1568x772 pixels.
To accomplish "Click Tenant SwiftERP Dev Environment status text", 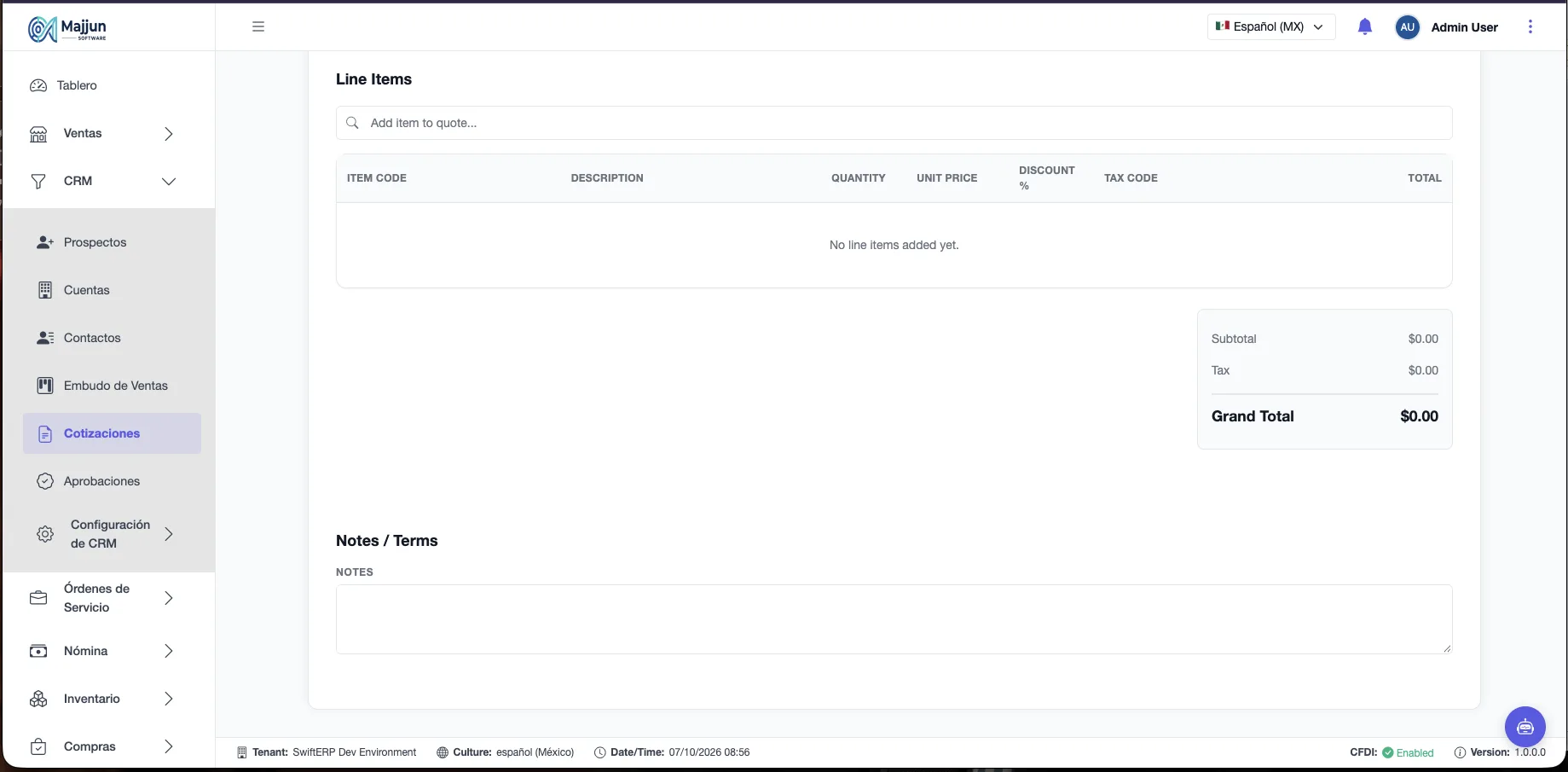I will 327,752.
